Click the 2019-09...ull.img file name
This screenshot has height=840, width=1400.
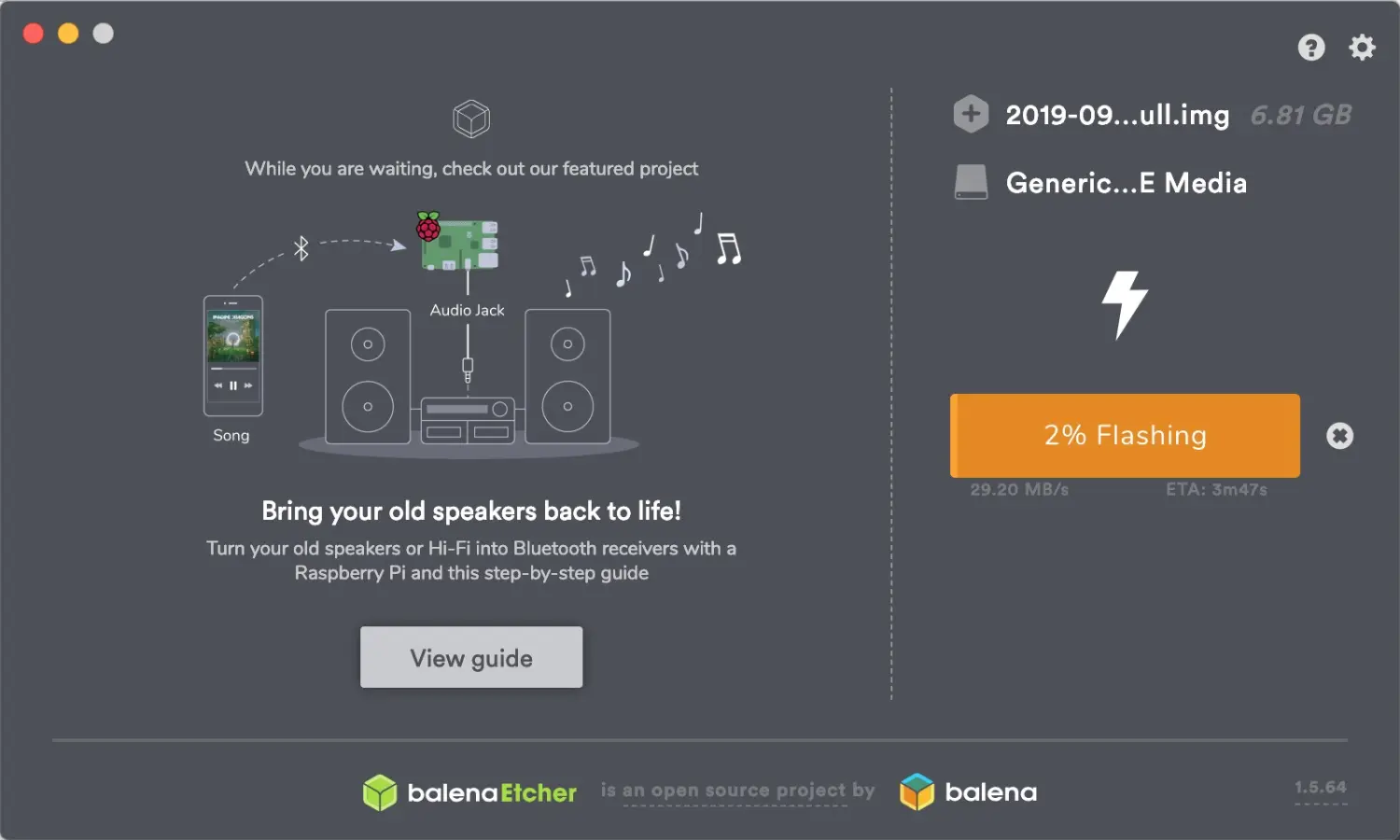point(1117,116)
